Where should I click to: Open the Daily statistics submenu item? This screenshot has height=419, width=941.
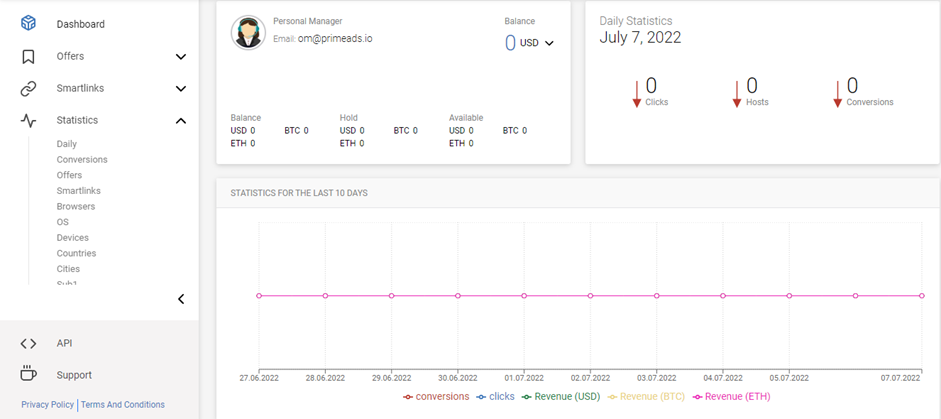(67, 144)
